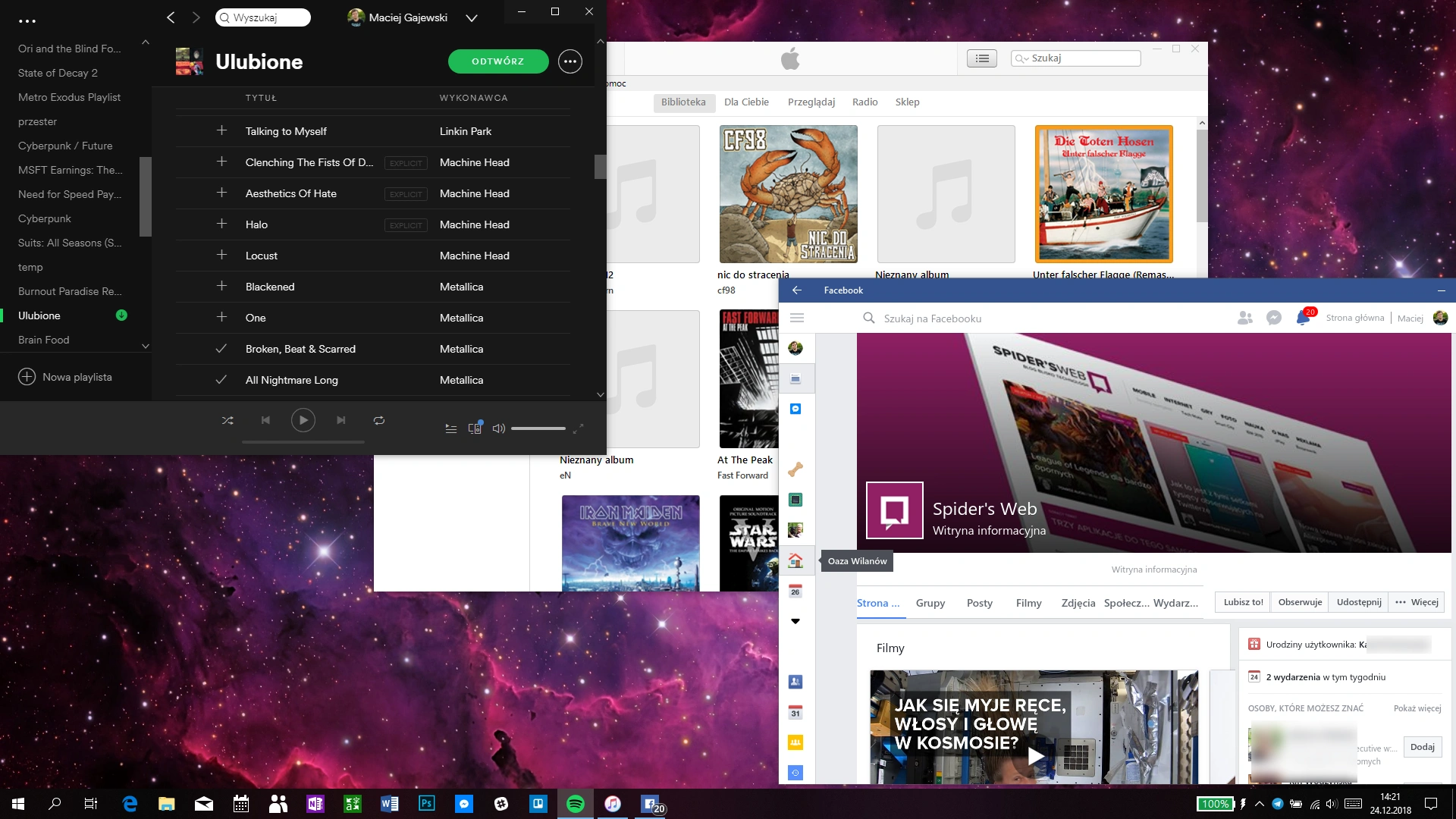Add Halo to your library
The image size is (1456, 819).
click(x=221, y=224)
